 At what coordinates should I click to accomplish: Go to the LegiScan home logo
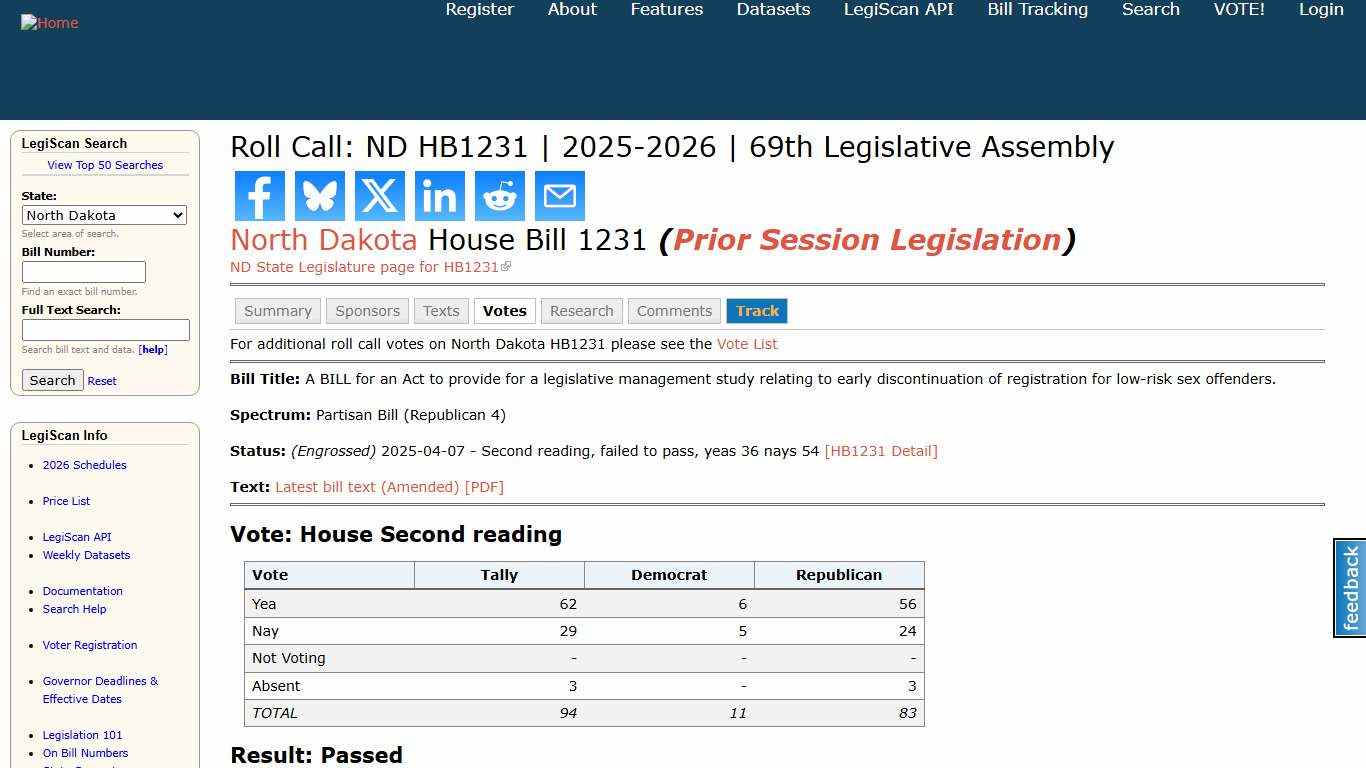tap(49, 22)
